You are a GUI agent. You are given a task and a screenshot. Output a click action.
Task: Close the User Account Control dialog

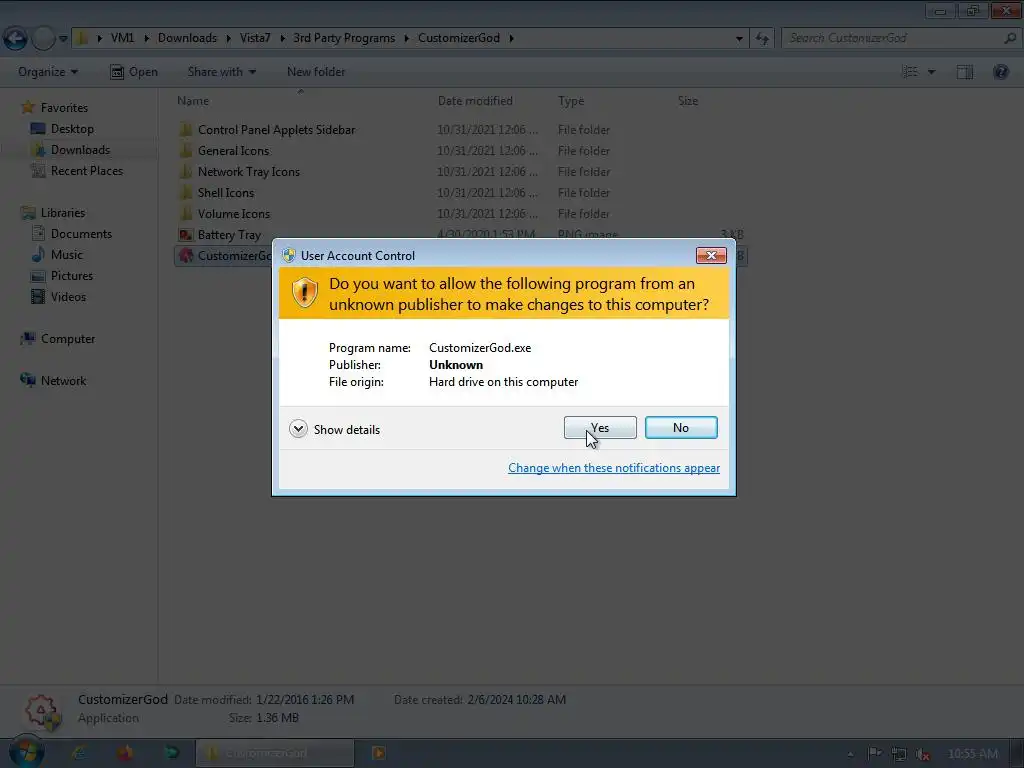pos(711,255)
